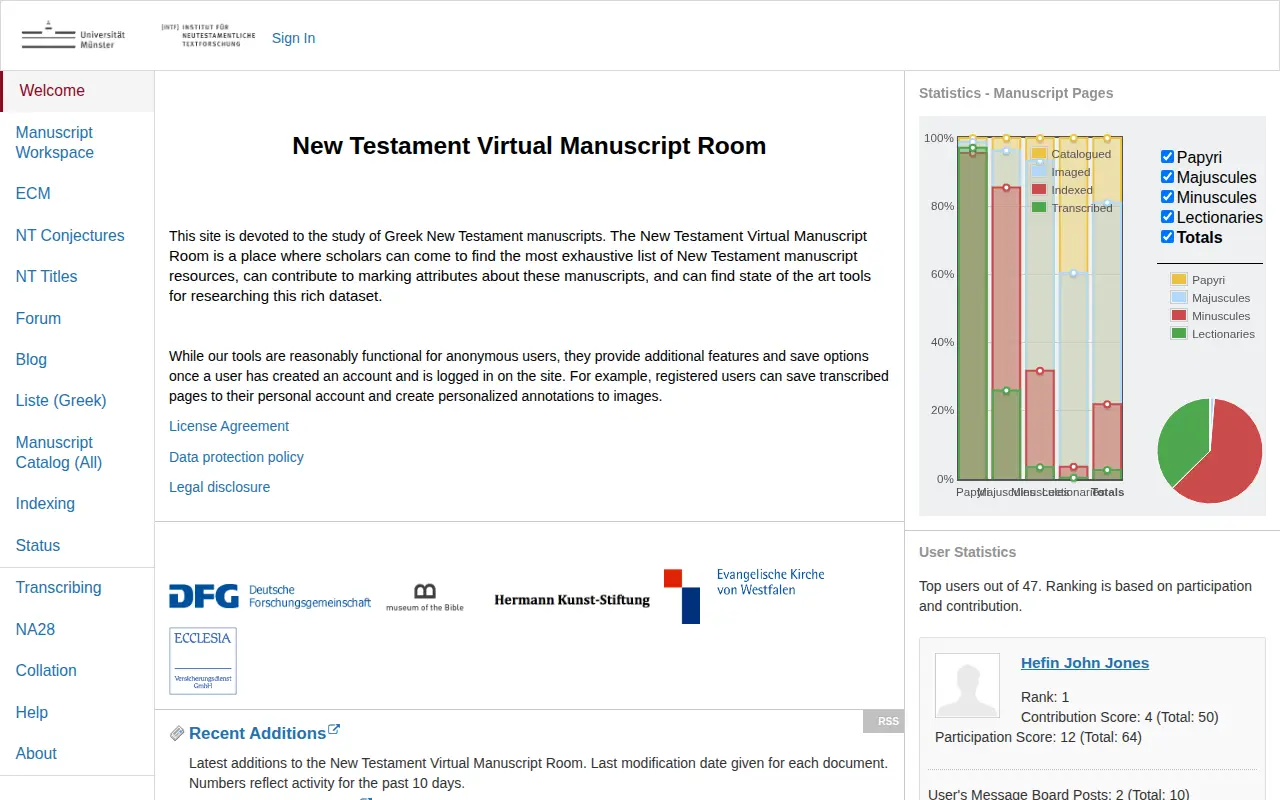1280x800 pixels.
Task: Open Hefin John Jones's profile link
Action: 1085,663
